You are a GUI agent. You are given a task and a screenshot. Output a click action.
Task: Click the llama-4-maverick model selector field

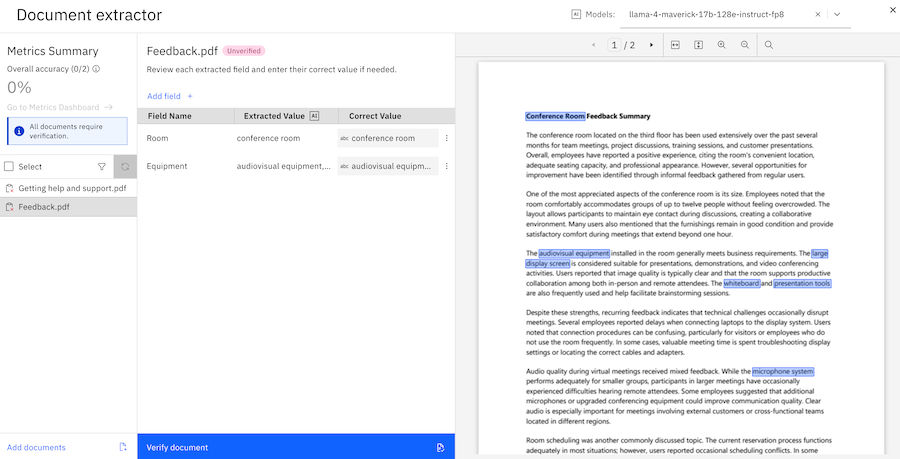735,14
